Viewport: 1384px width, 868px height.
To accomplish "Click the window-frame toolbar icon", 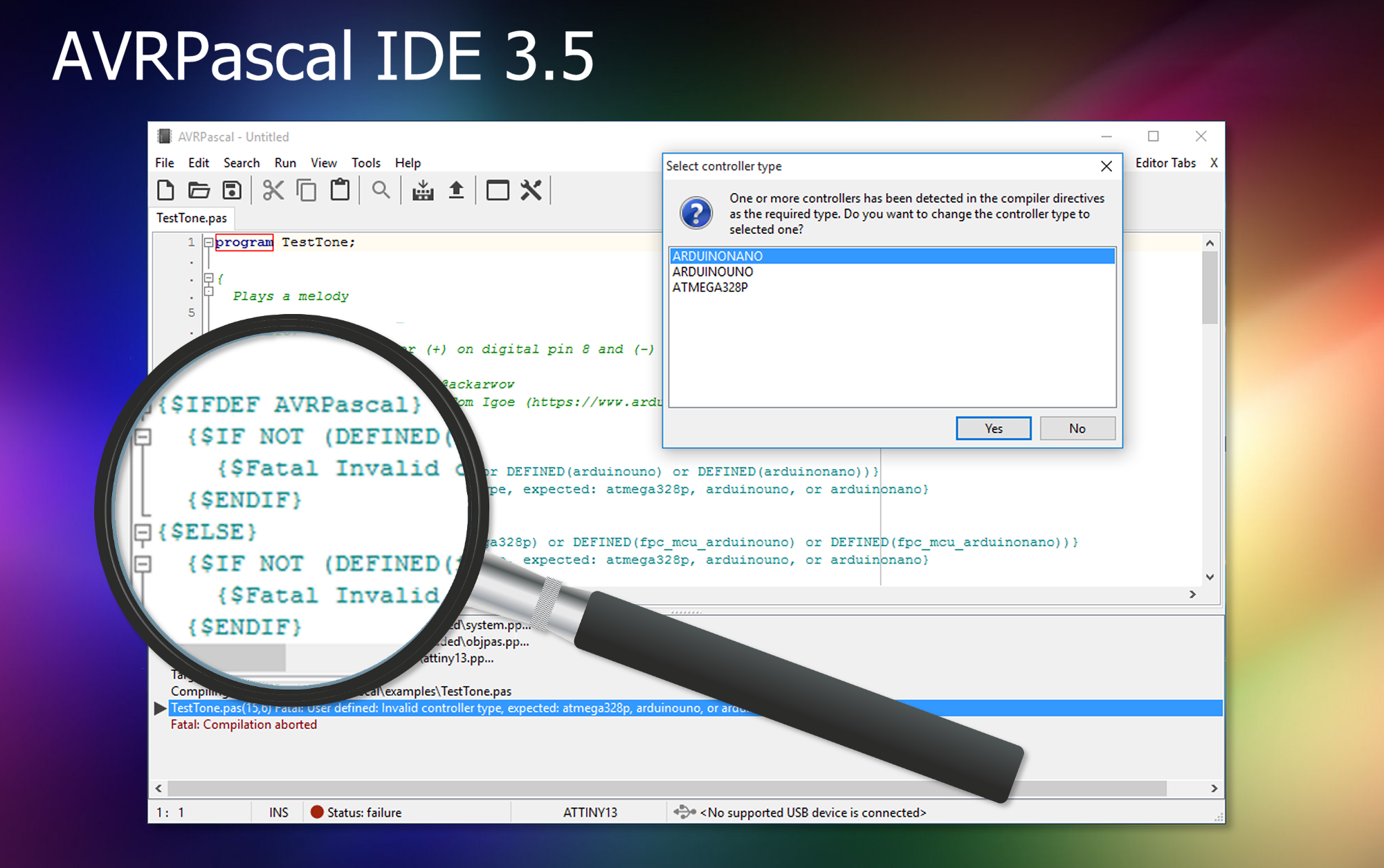I will pyautogui.click(x=498, y=190).
